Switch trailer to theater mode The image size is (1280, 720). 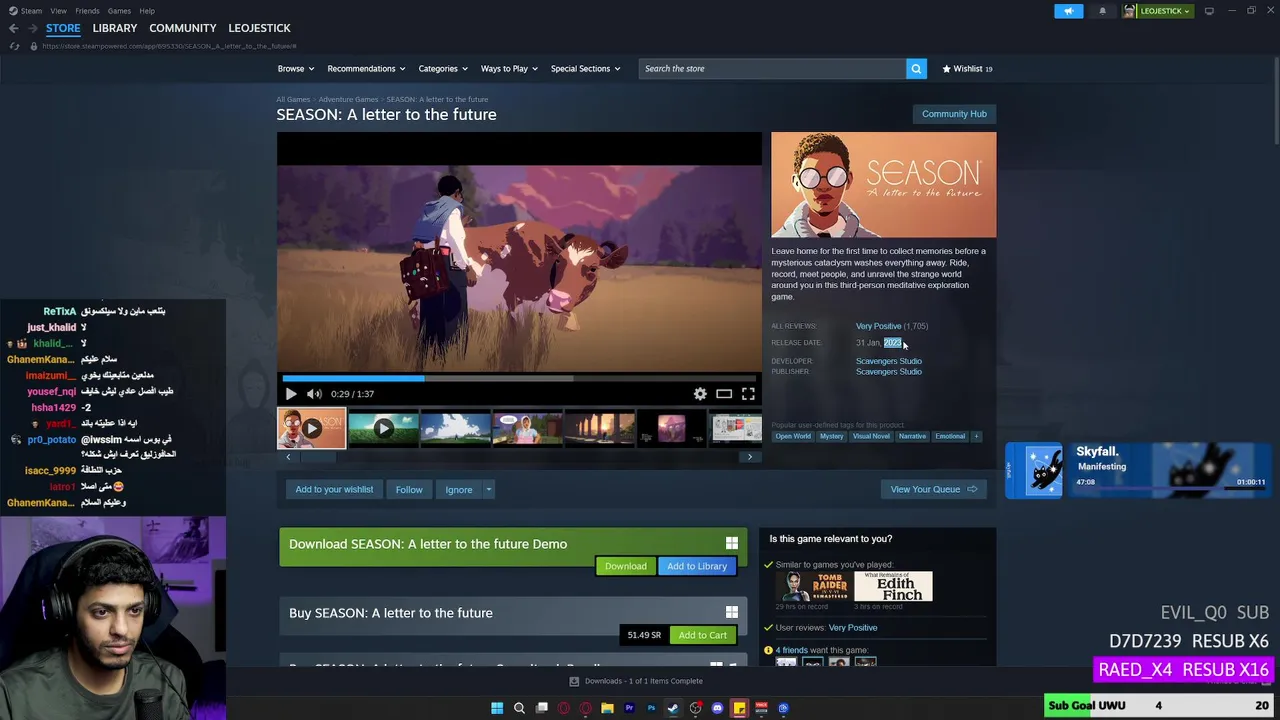pos(724,394)
